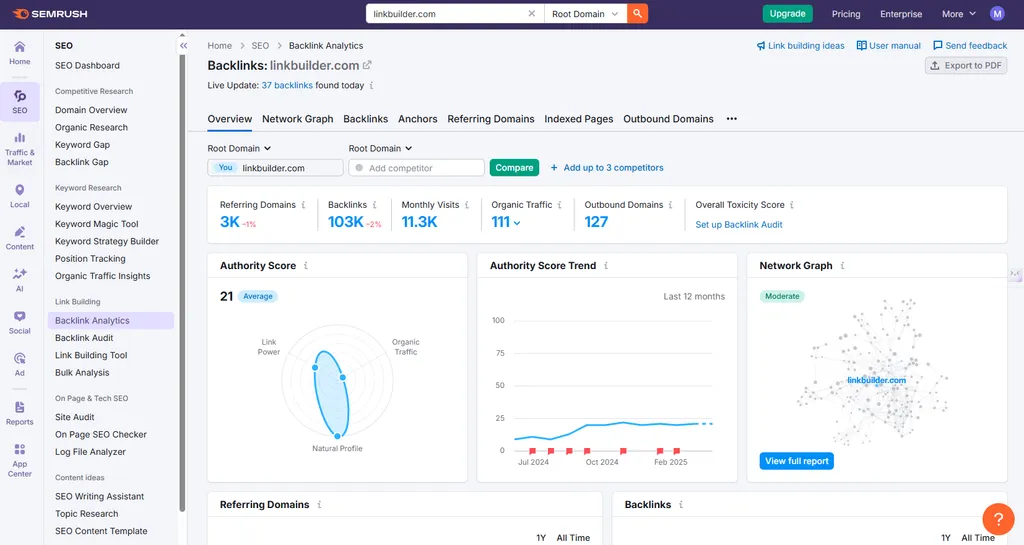1024x545 pixels.
Task: Switch to the Anchors tab
Action: (x=417, y=119)
